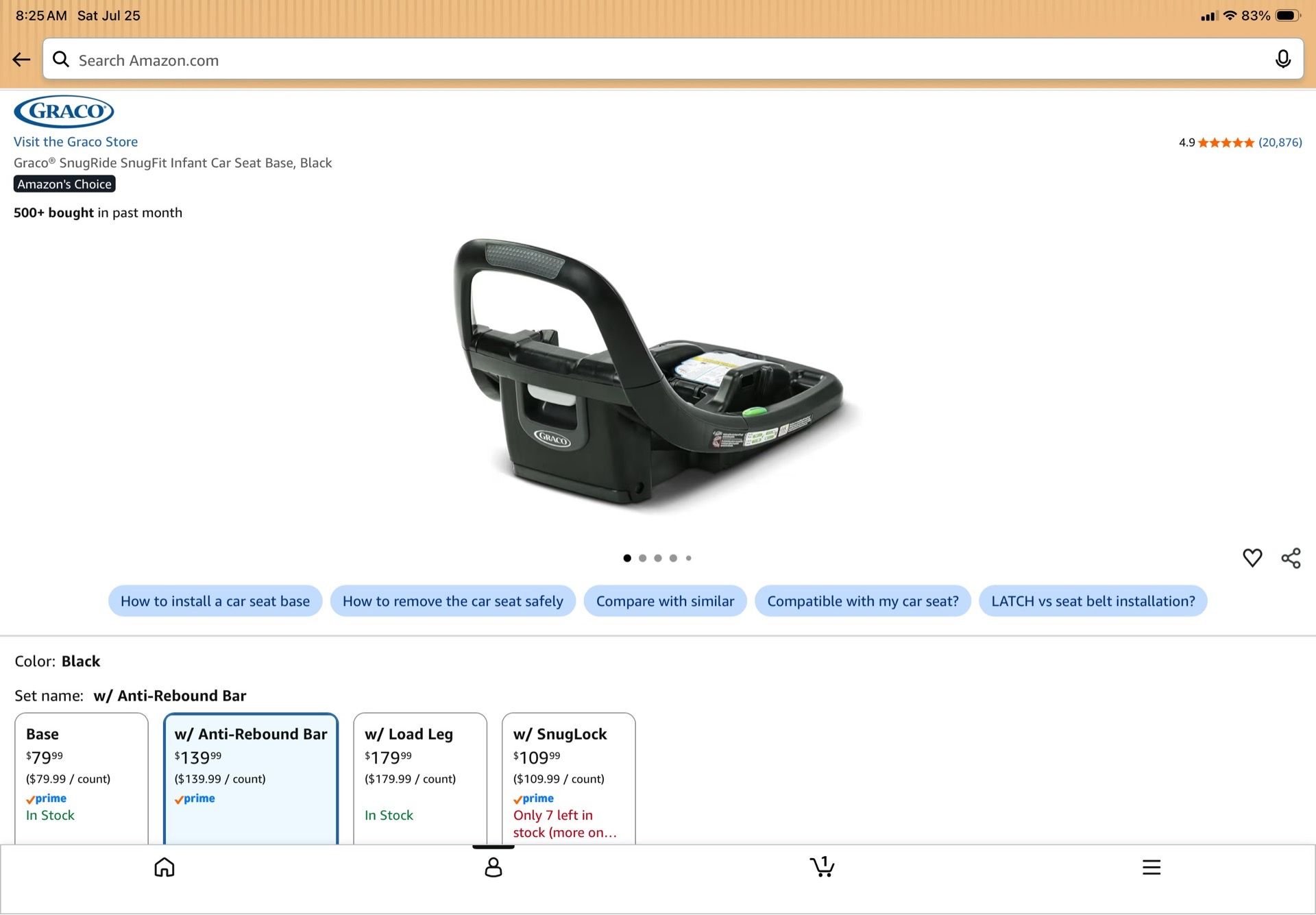Tap 'LATCH vs seat belt installation?' chip
The image size is (1316, 915).
pyautogui.click(x=1093, y=601)
